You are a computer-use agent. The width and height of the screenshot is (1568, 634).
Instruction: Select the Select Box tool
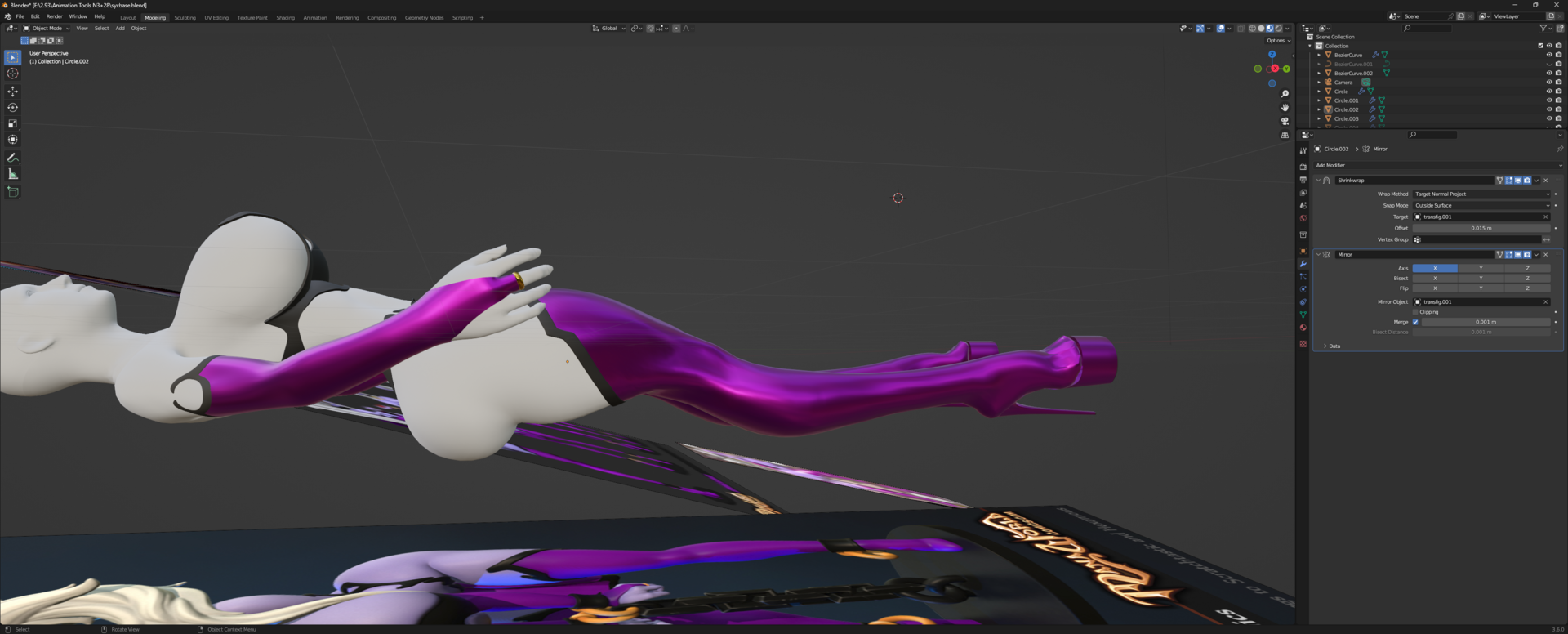click(12, 57)
